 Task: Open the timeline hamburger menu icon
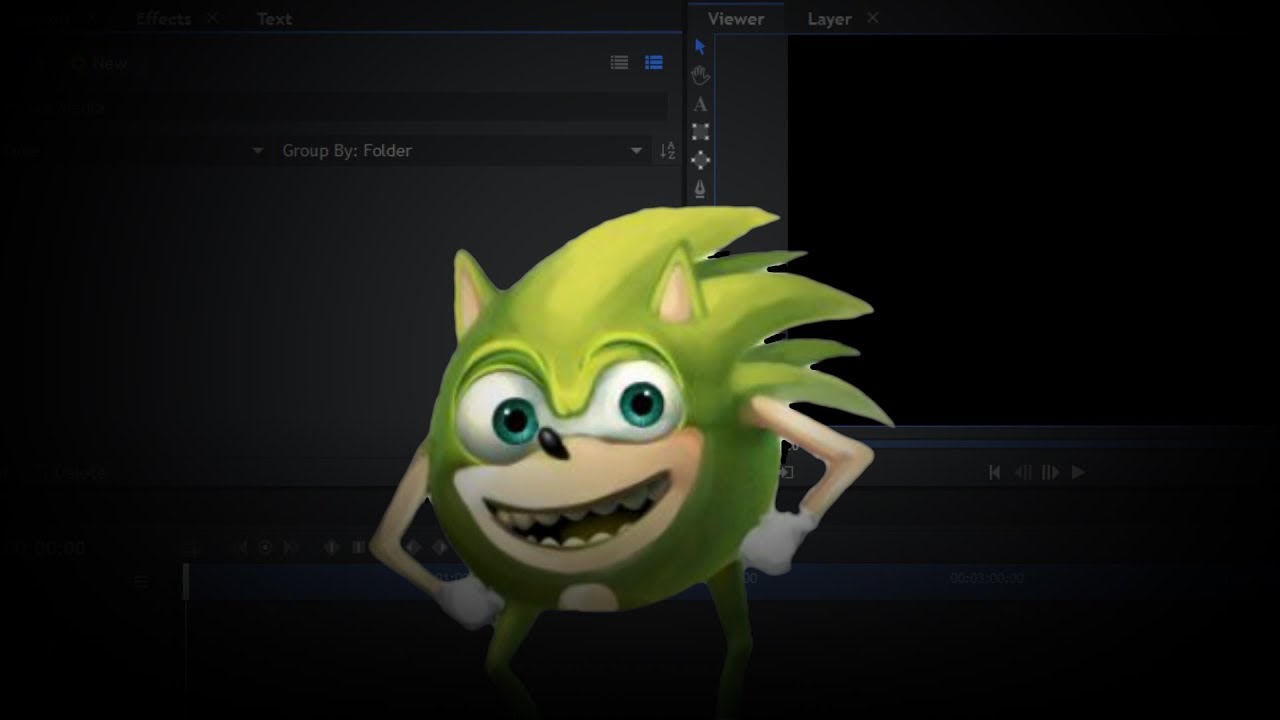point(142,581)
